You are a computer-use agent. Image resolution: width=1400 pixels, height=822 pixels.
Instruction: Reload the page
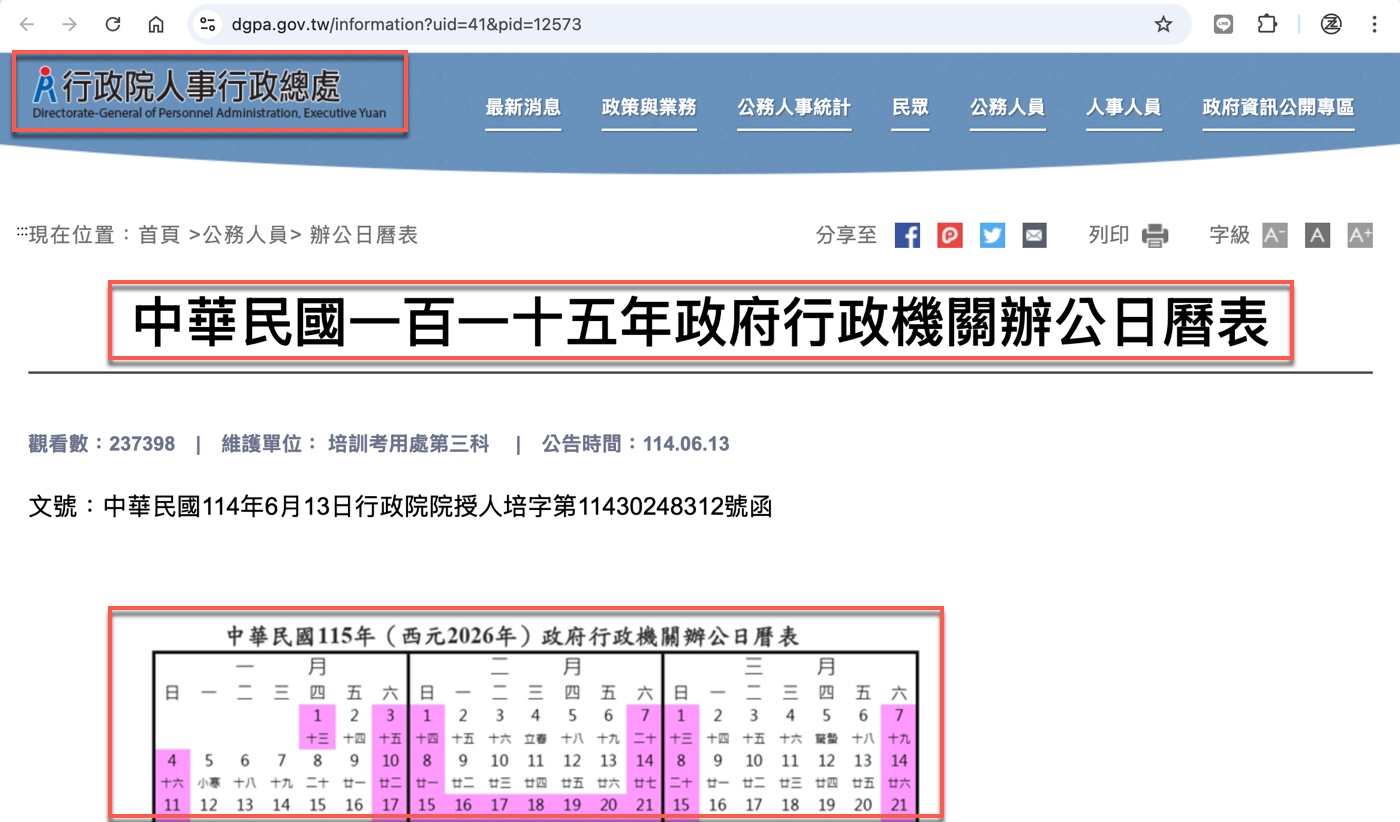click(x=113, y=24)
